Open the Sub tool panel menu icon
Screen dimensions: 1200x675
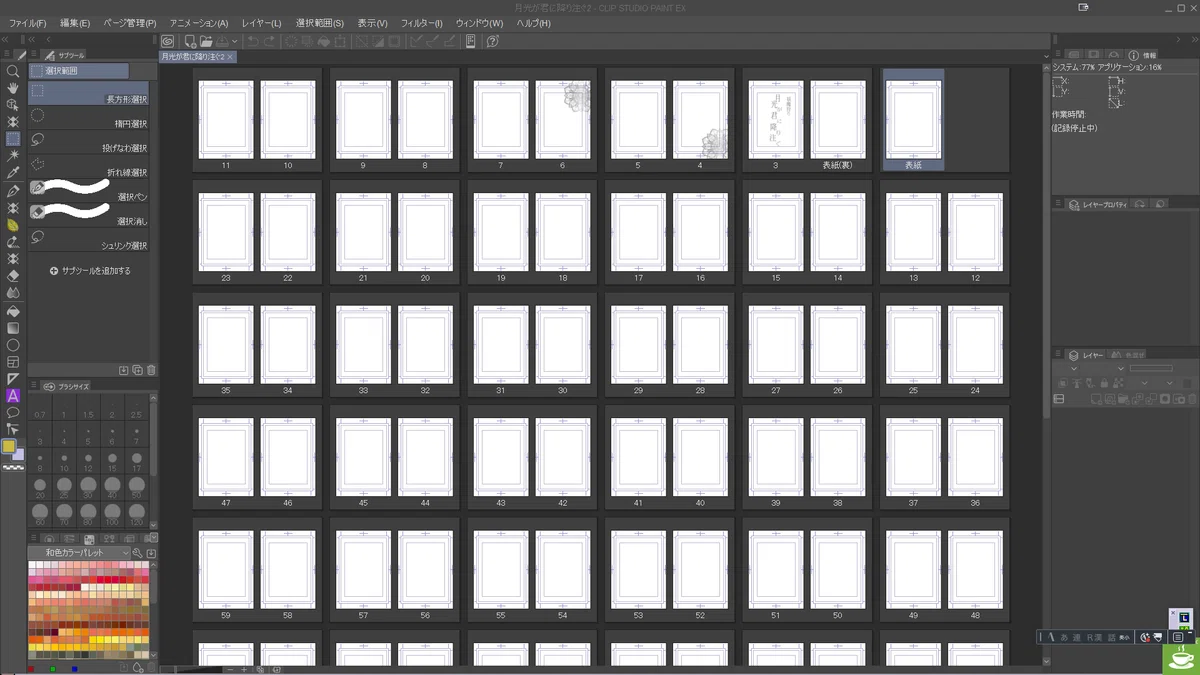pyautogui.click(x=33, y=54)
